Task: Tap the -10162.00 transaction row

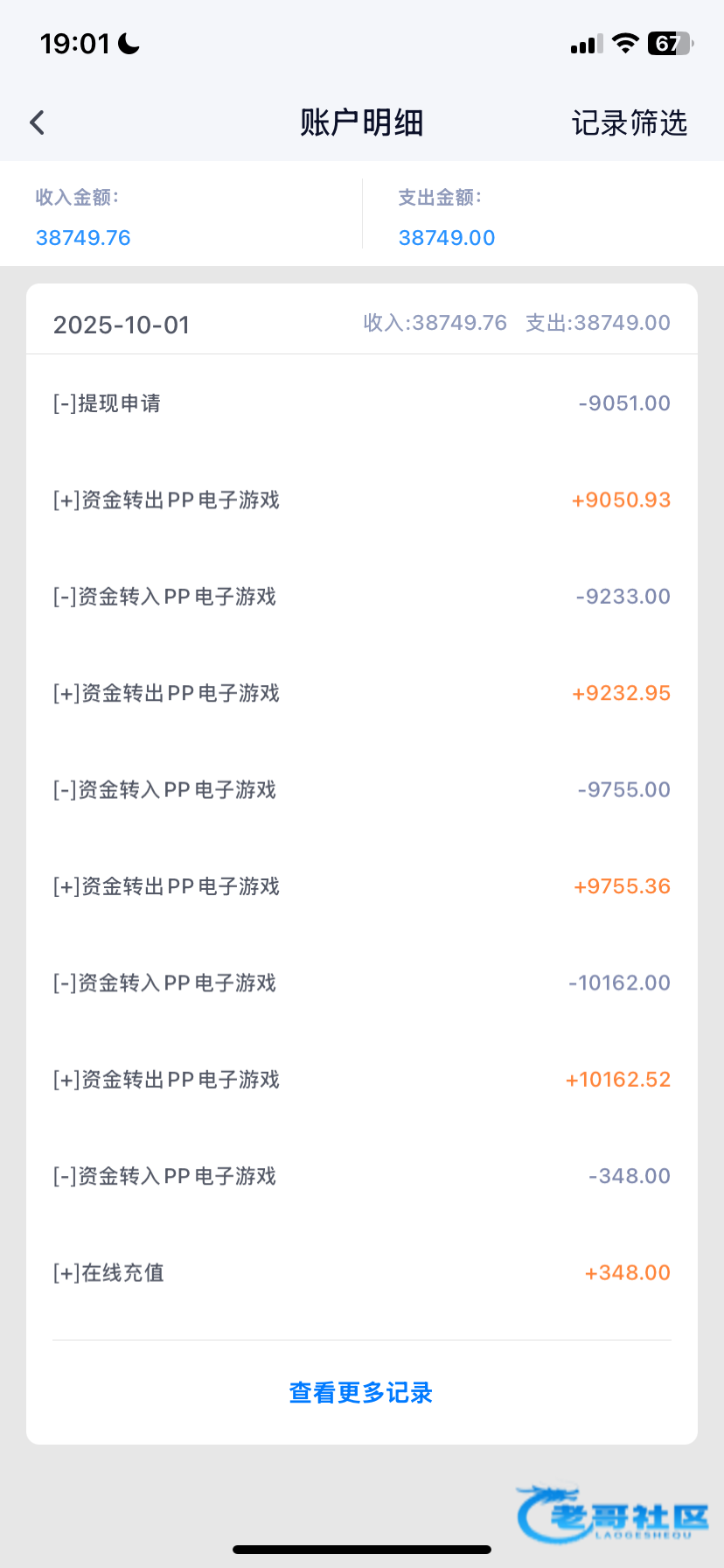Action: [361, 983]
